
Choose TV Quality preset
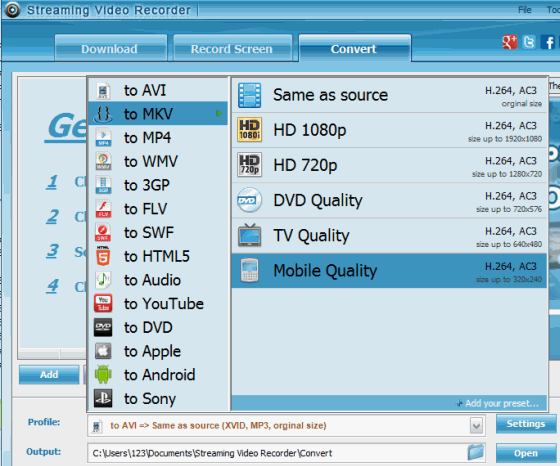tap(389, 235)
